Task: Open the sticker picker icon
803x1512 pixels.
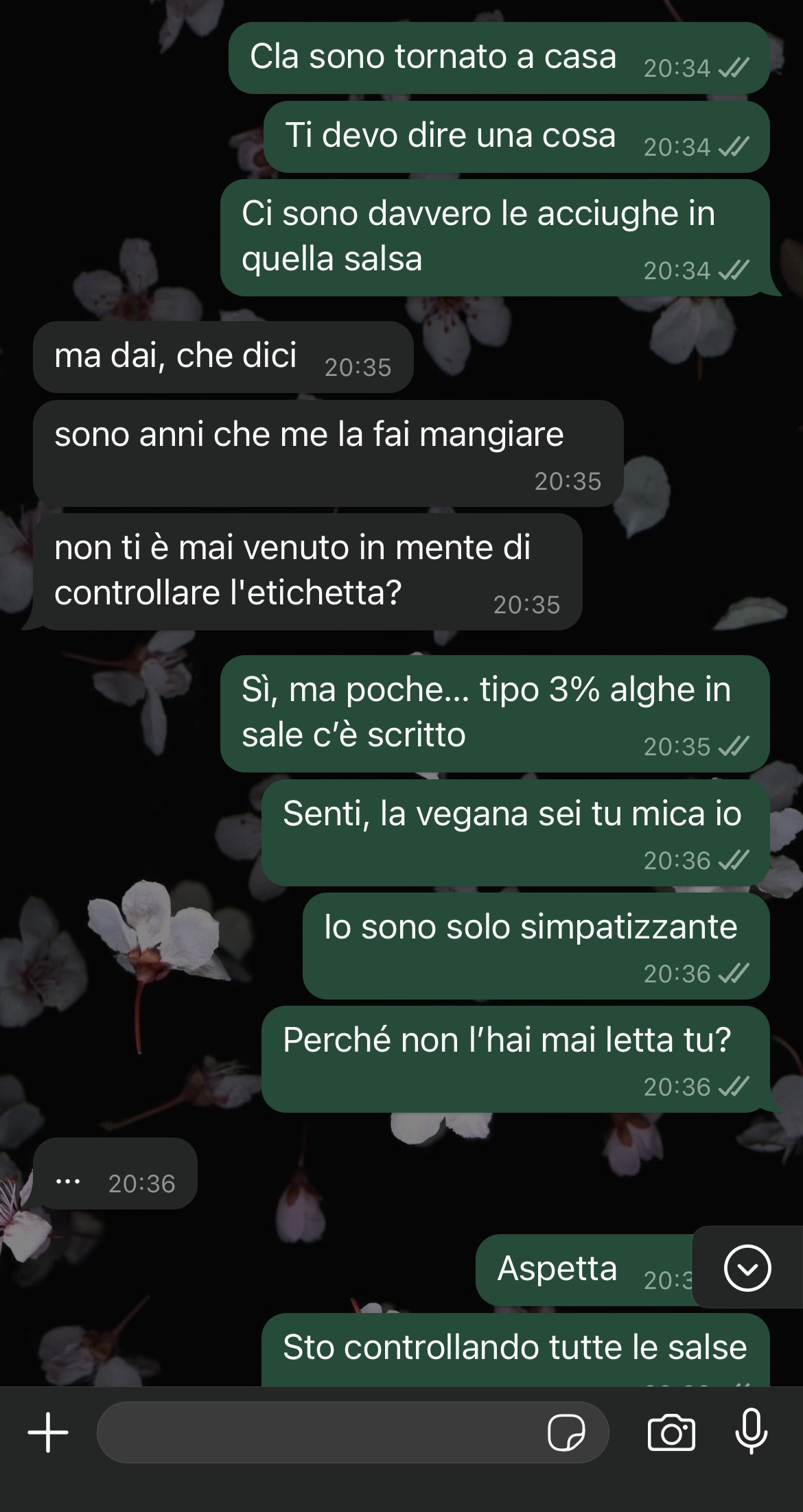Action: pyautogui.click(x=566, y=1433)
